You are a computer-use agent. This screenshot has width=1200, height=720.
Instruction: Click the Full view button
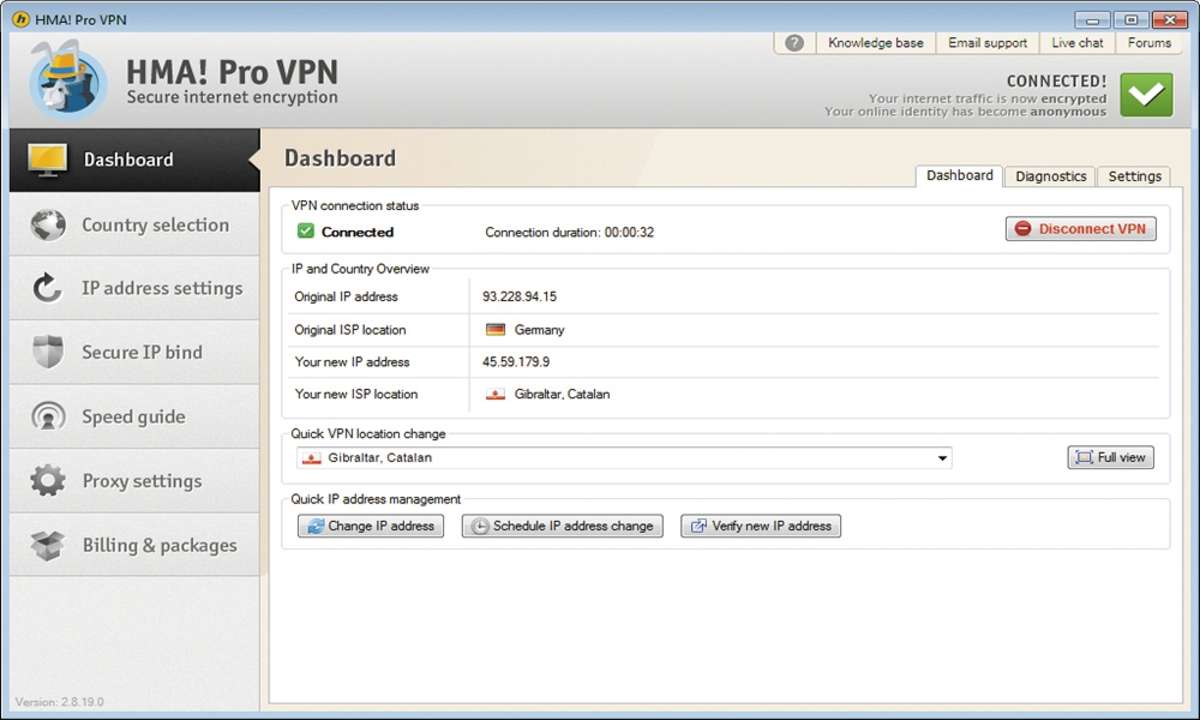pos(1111,458)
